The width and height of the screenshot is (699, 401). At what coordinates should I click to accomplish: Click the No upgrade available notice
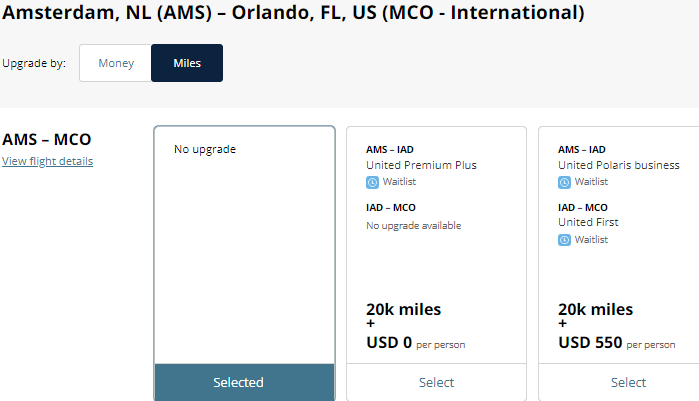point(413,225)
